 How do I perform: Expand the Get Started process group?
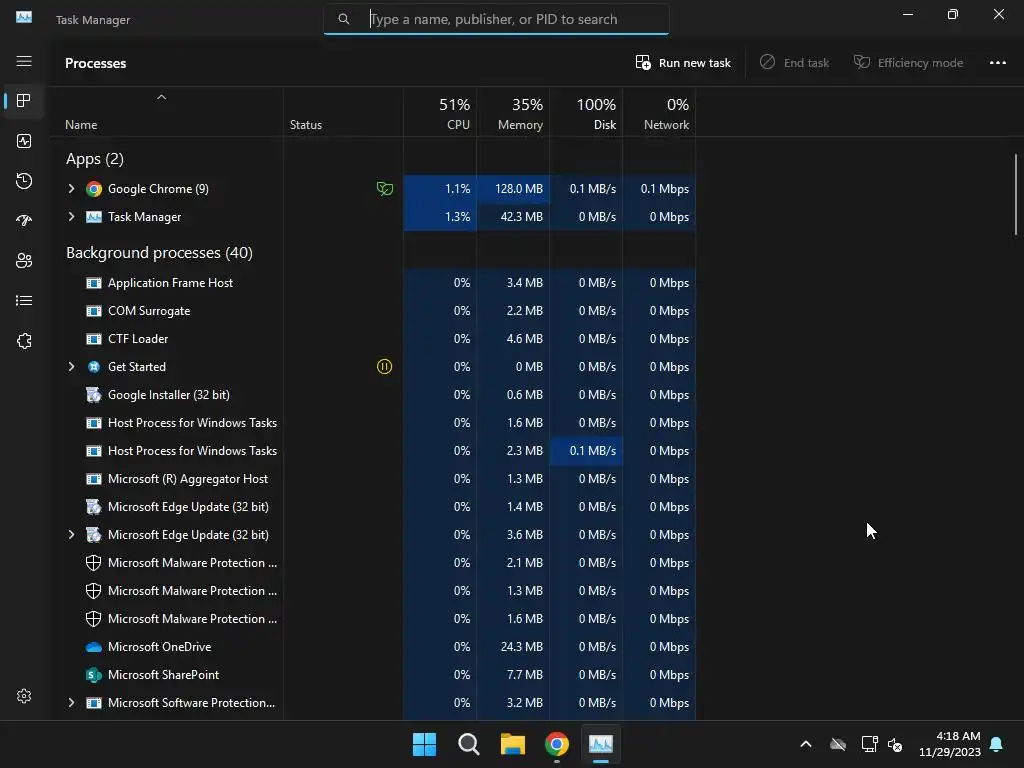71,367
